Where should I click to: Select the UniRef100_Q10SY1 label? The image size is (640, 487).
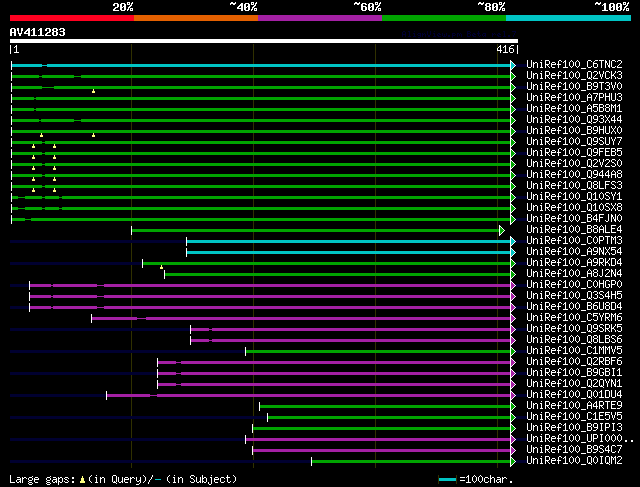574,197
